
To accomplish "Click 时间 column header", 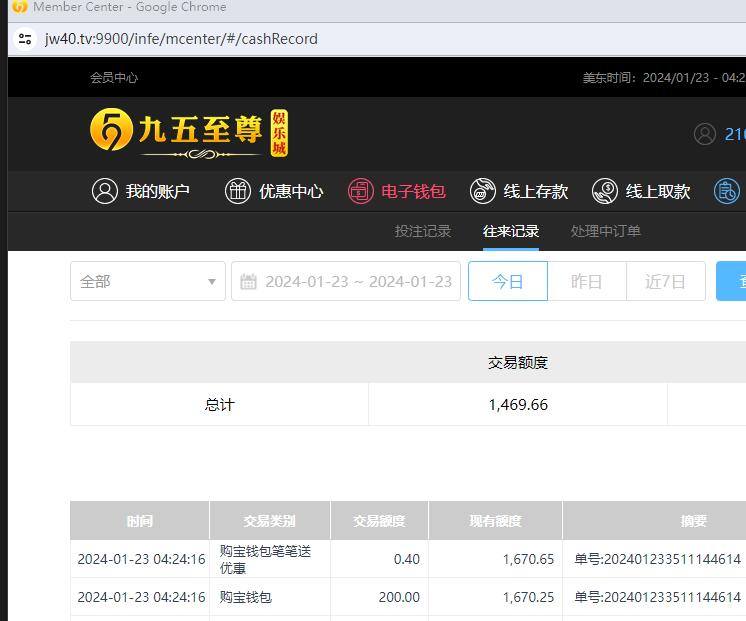I will click(x=139, y=521).
